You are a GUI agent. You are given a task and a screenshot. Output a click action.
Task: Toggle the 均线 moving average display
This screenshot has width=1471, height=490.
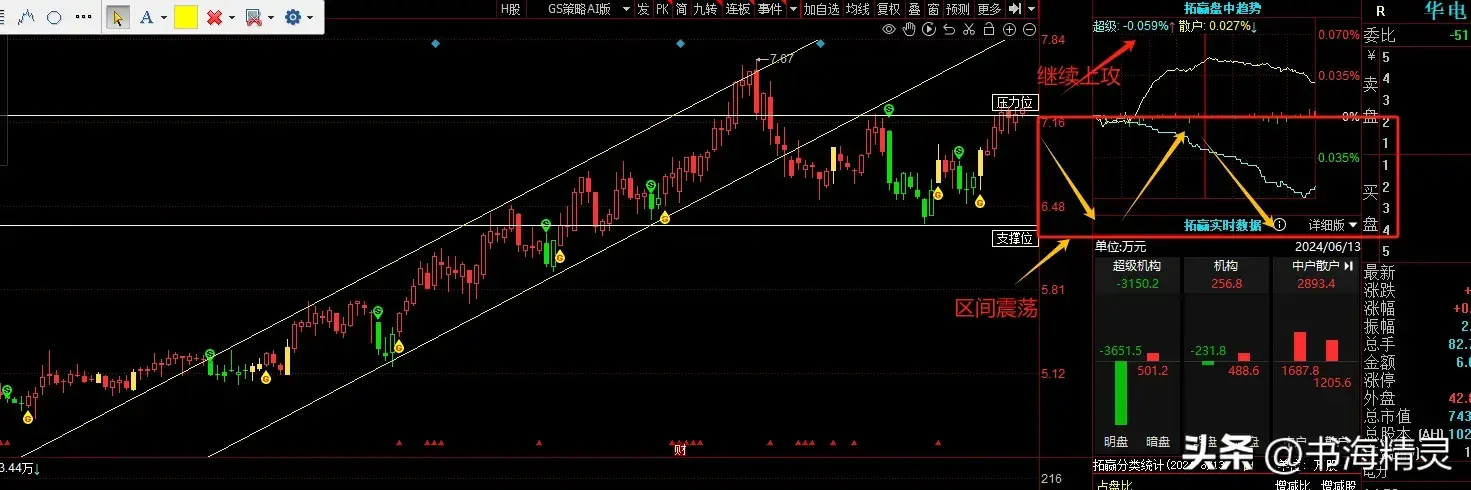857,9
